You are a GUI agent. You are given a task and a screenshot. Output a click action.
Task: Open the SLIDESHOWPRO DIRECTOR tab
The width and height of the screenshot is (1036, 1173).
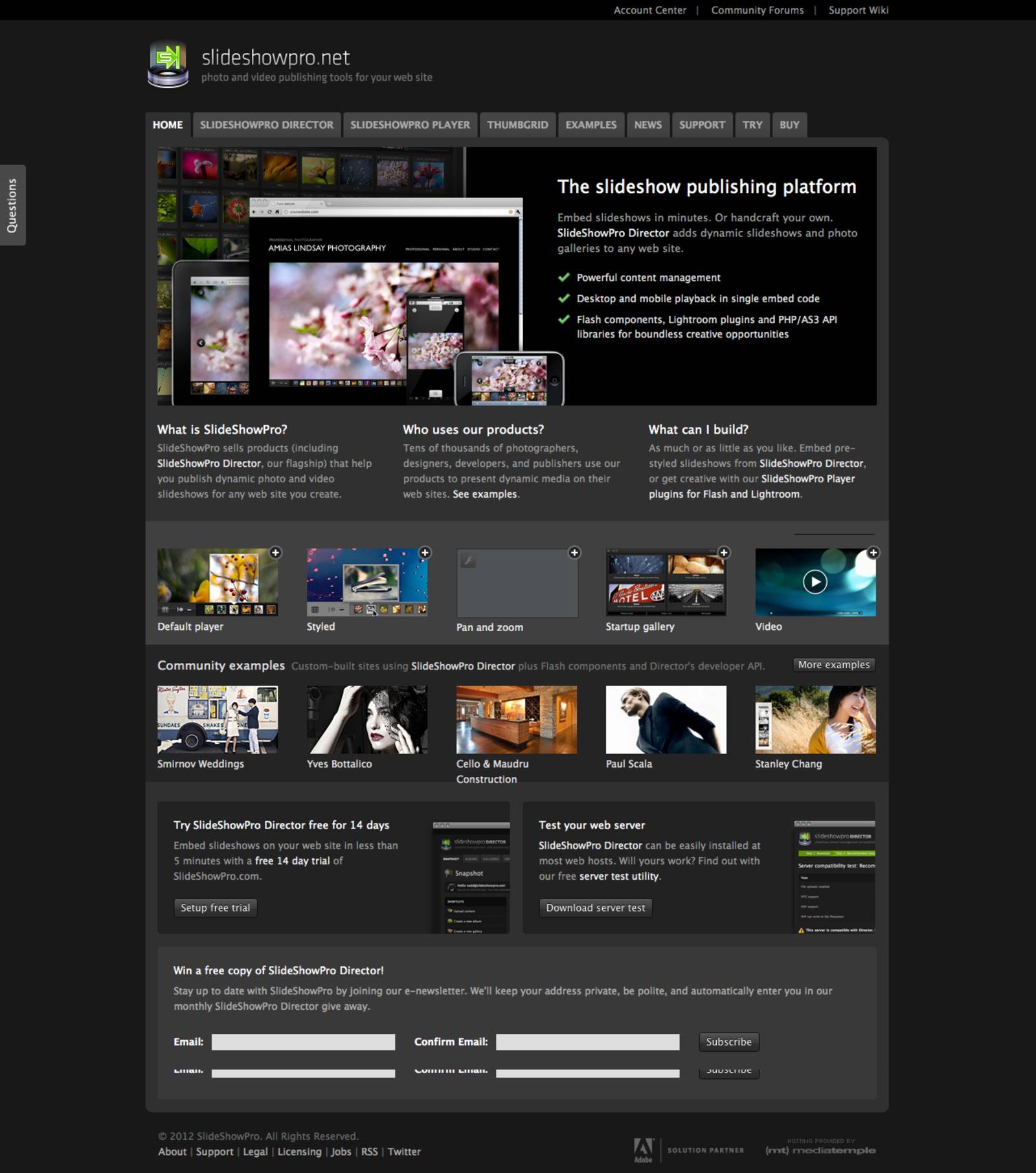click(267, 125)
